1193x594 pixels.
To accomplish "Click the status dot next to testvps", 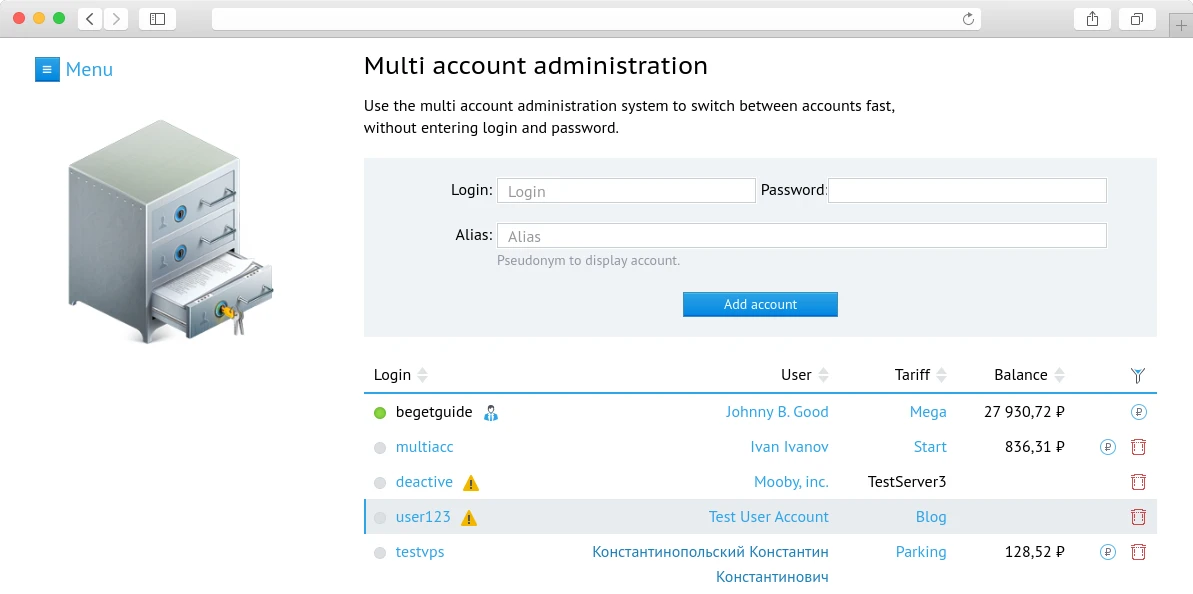I will coord(379,551).
